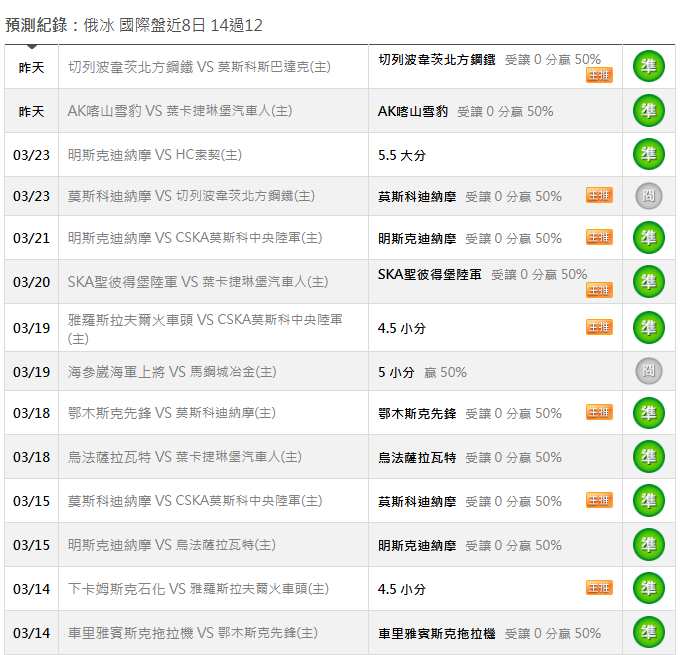The image size is (680, 655).
Task: Click 主推 badge in 03/19 4.5 小分 row
Action: [599, 327]
